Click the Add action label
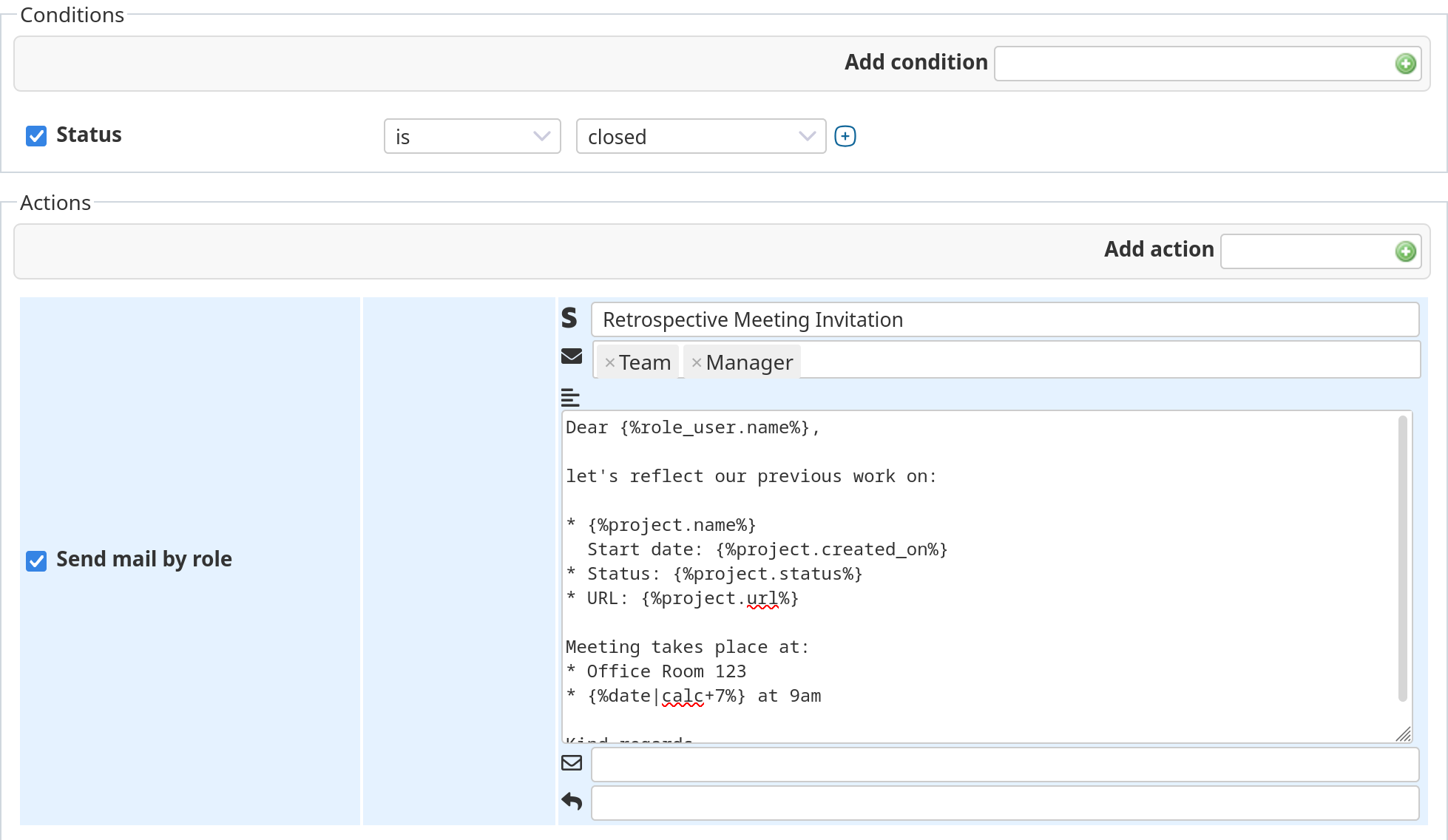Screen dimensions: 1448x840 (x=1159, y=249)
